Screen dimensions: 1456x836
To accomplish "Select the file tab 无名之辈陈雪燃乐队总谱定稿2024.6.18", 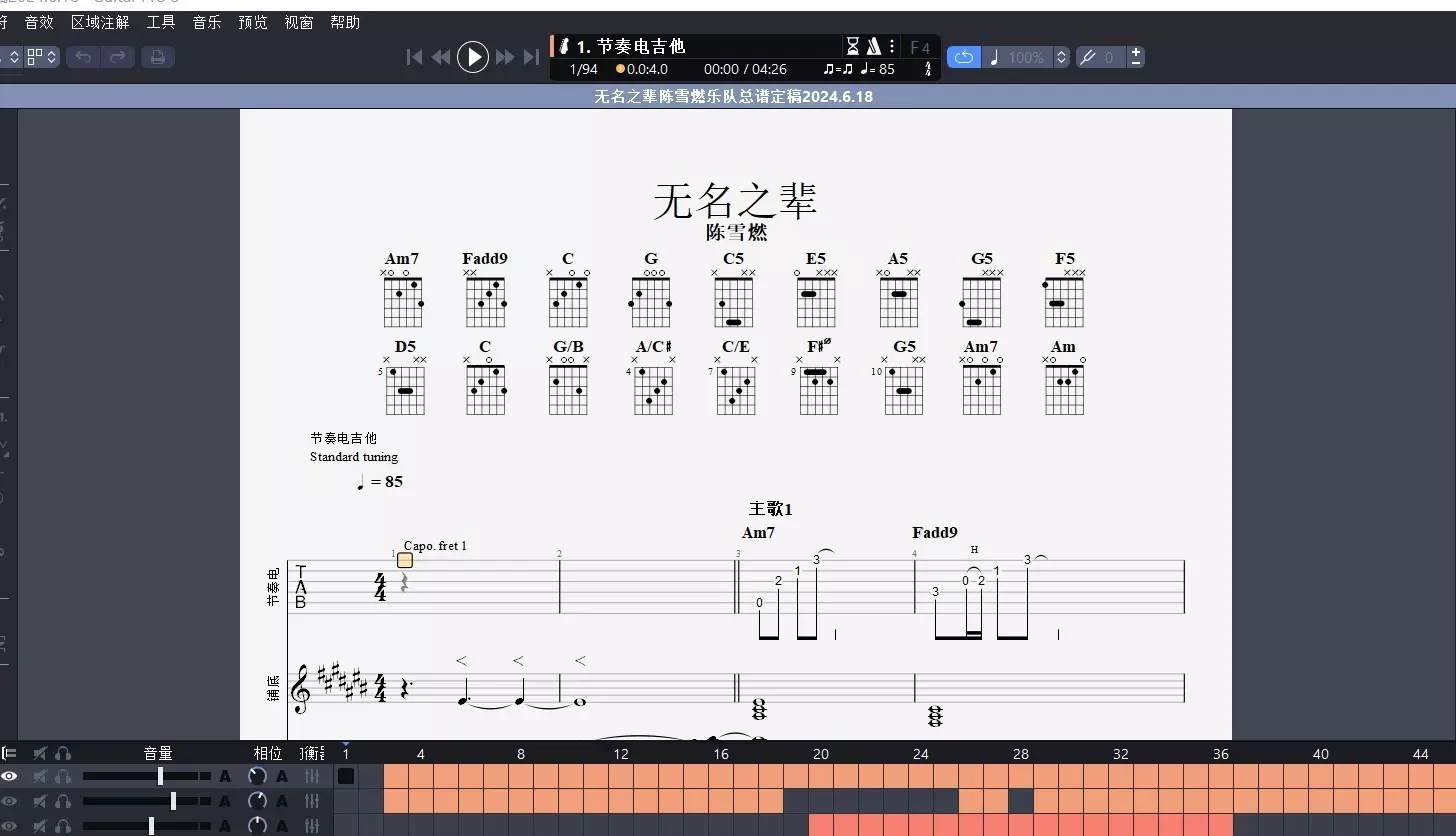I will 733,96.
